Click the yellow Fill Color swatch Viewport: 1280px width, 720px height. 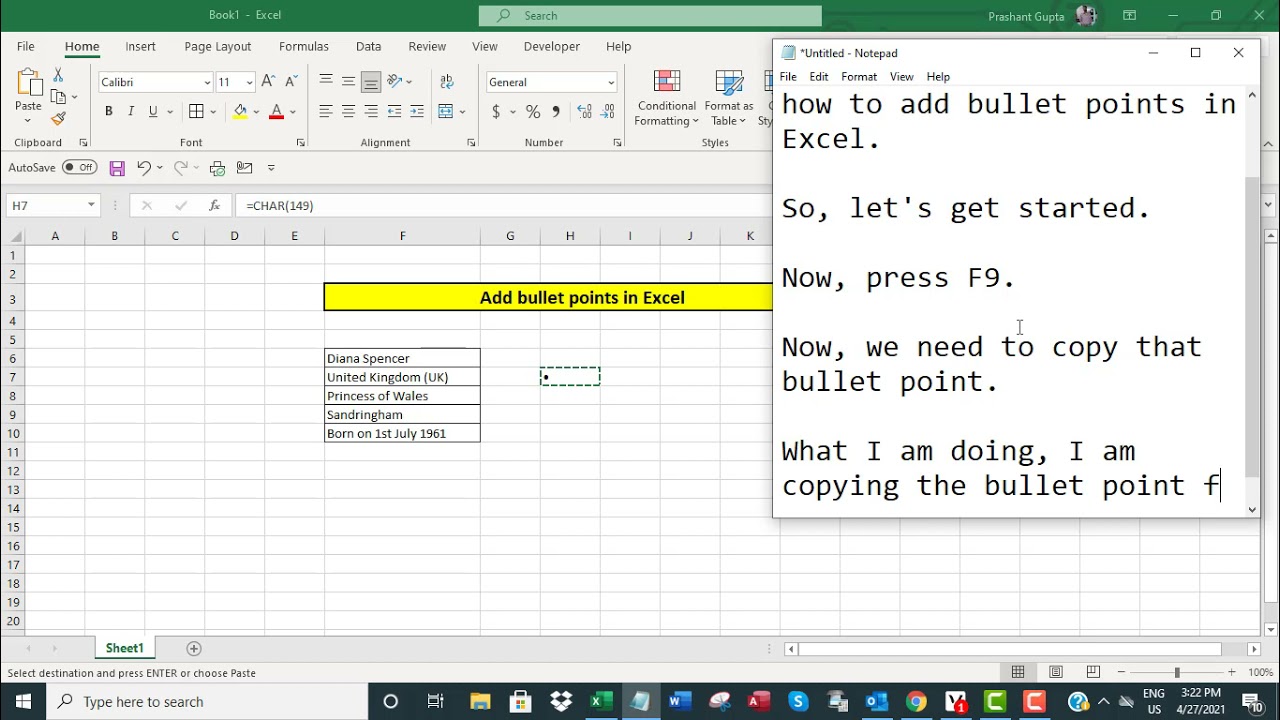point(240,111)
